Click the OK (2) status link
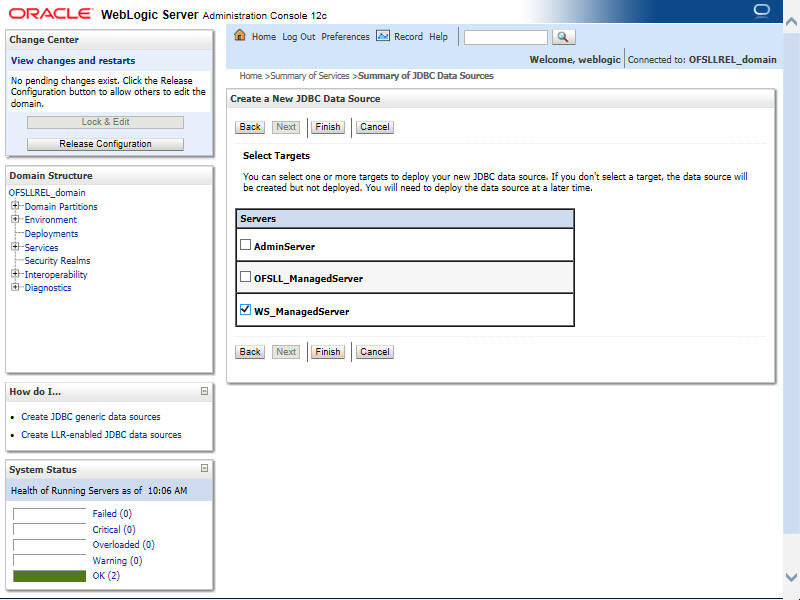This screenshot has width=800, height=600. coord(106,576)
